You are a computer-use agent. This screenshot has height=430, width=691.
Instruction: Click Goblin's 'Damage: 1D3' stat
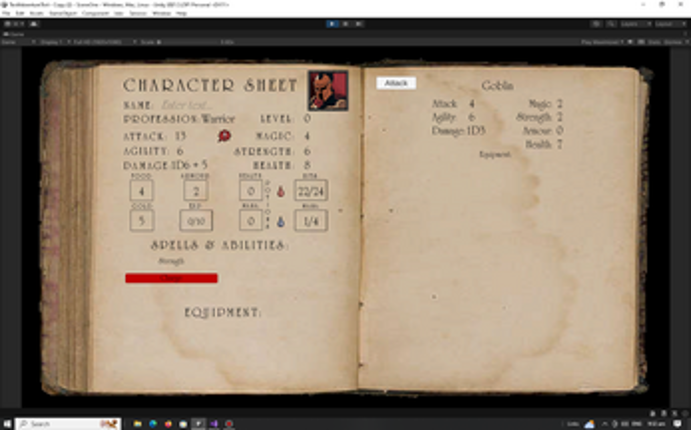tap(458, 131)
